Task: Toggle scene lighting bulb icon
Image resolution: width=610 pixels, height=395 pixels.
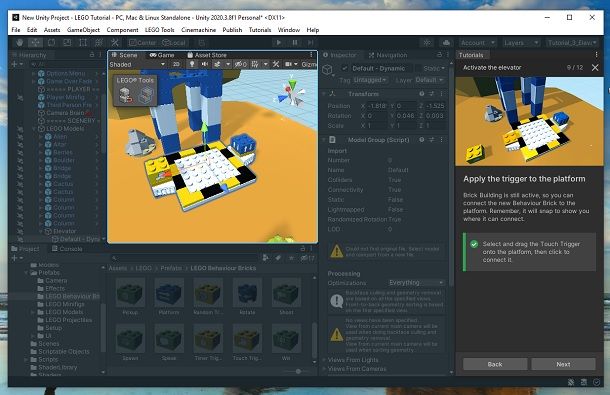Action: pos(192,64)
